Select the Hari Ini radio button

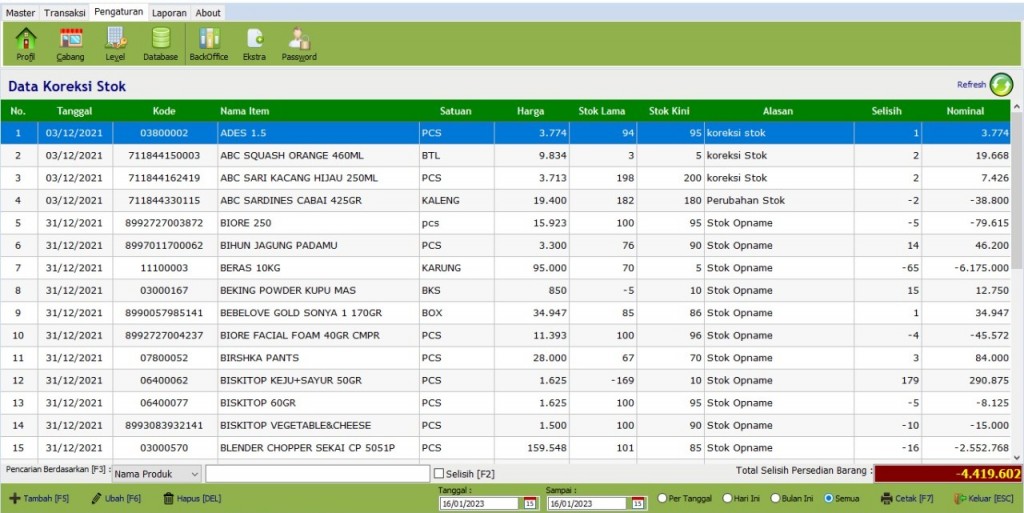click(x=727, y=498)
